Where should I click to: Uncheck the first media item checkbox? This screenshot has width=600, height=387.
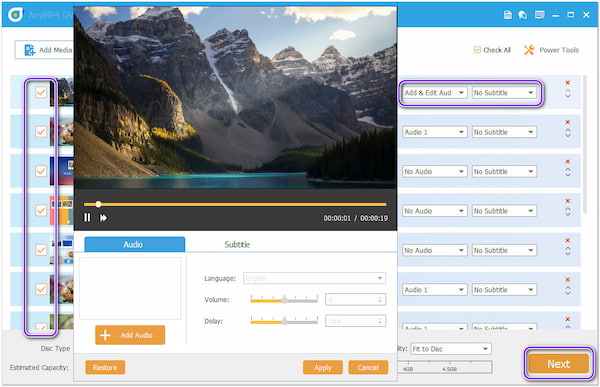pyautogui.click(x=41, y=92)
